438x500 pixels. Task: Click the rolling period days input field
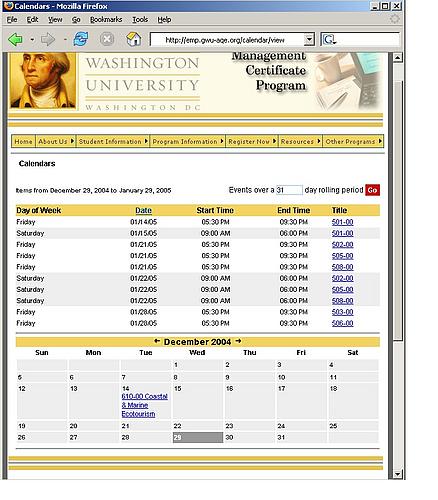289,190
